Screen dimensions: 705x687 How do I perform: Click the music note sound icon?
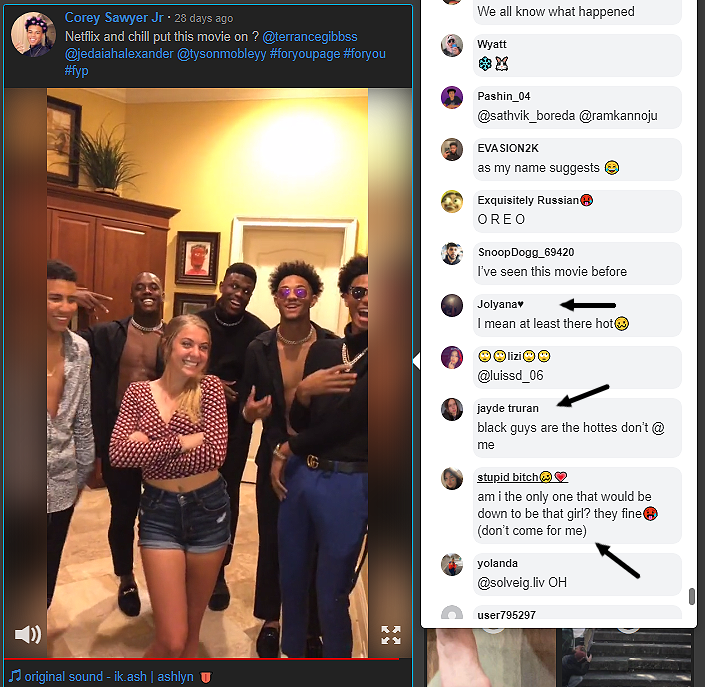pos(15,676)
